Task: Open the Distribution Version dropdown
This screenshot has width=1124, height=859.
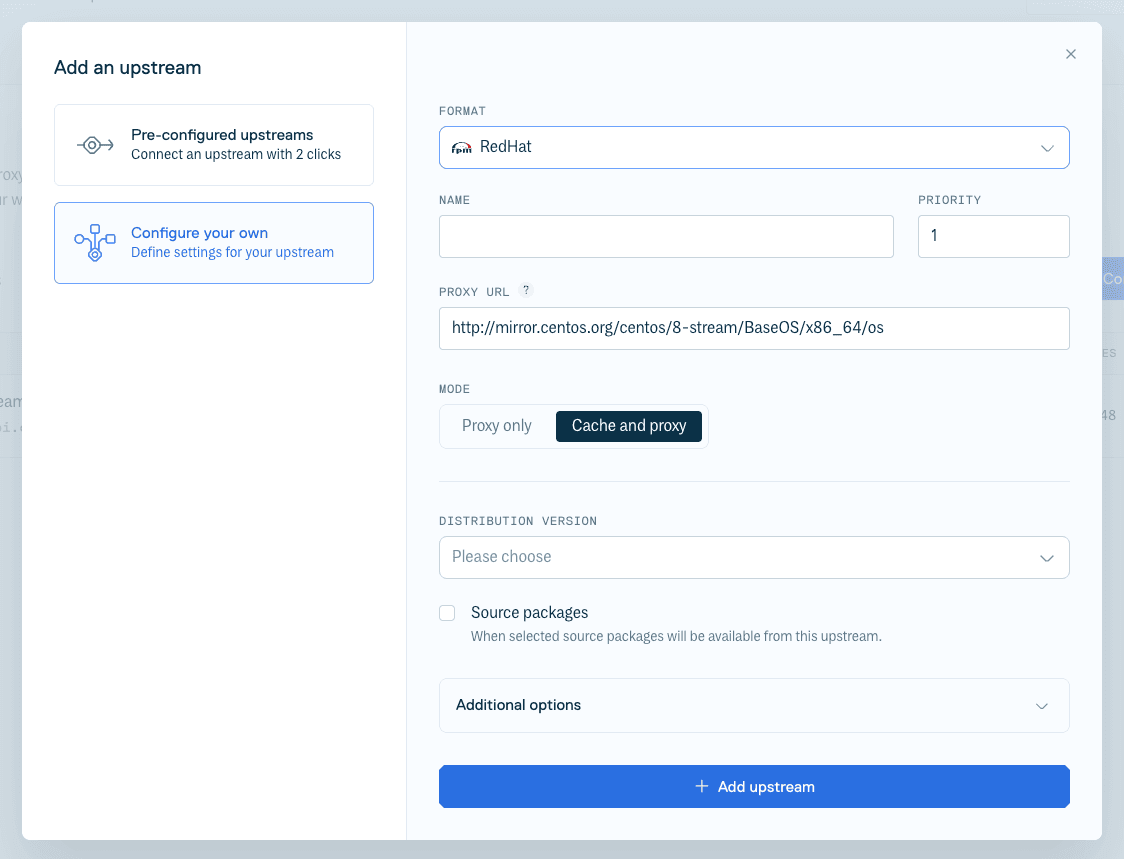Action: point(754,557)
